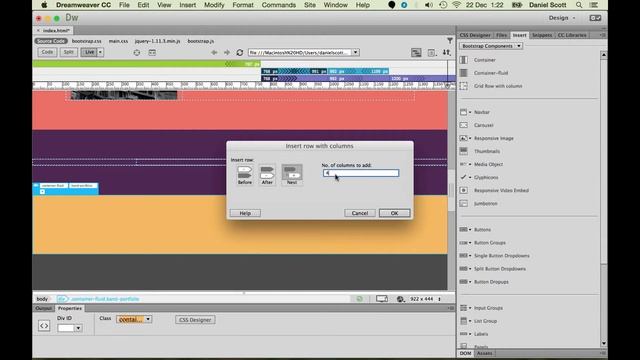
Task: Insert Input Groups component
Action: [488, 308]
